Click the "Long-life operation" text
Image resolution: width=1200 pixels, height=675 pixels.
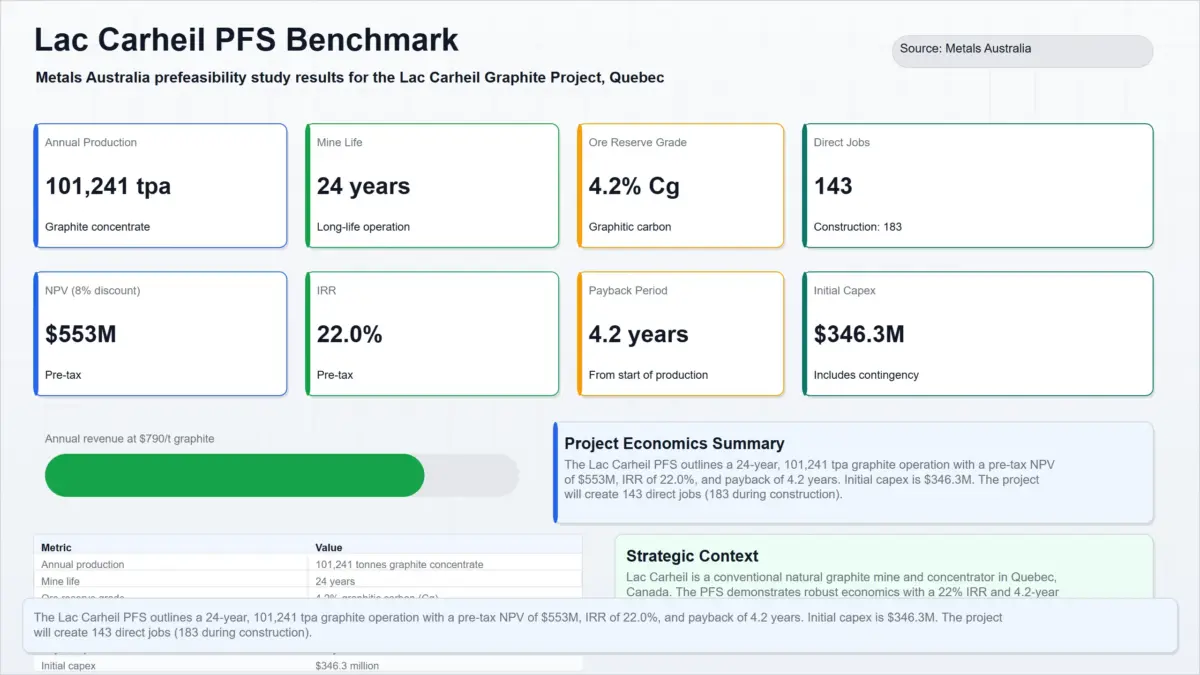pos(363,227)
